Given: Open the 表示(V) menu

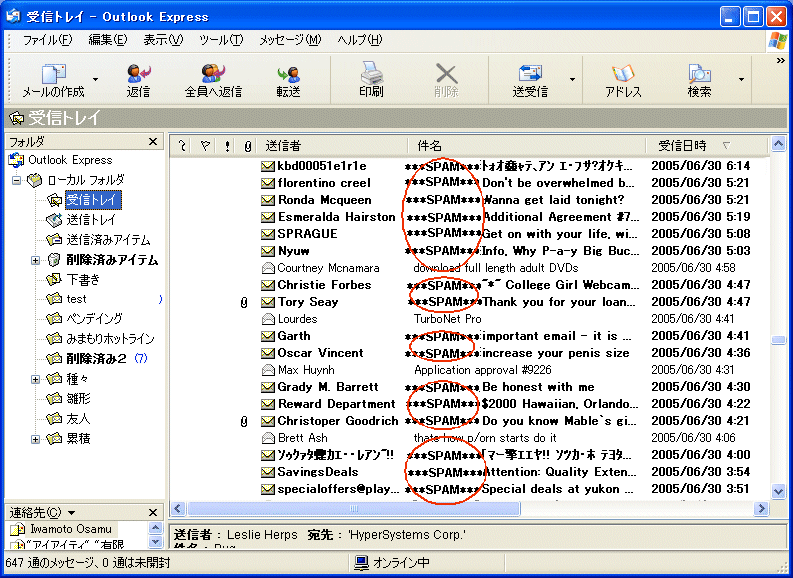Looking at the screenshot, I should 163,40.
